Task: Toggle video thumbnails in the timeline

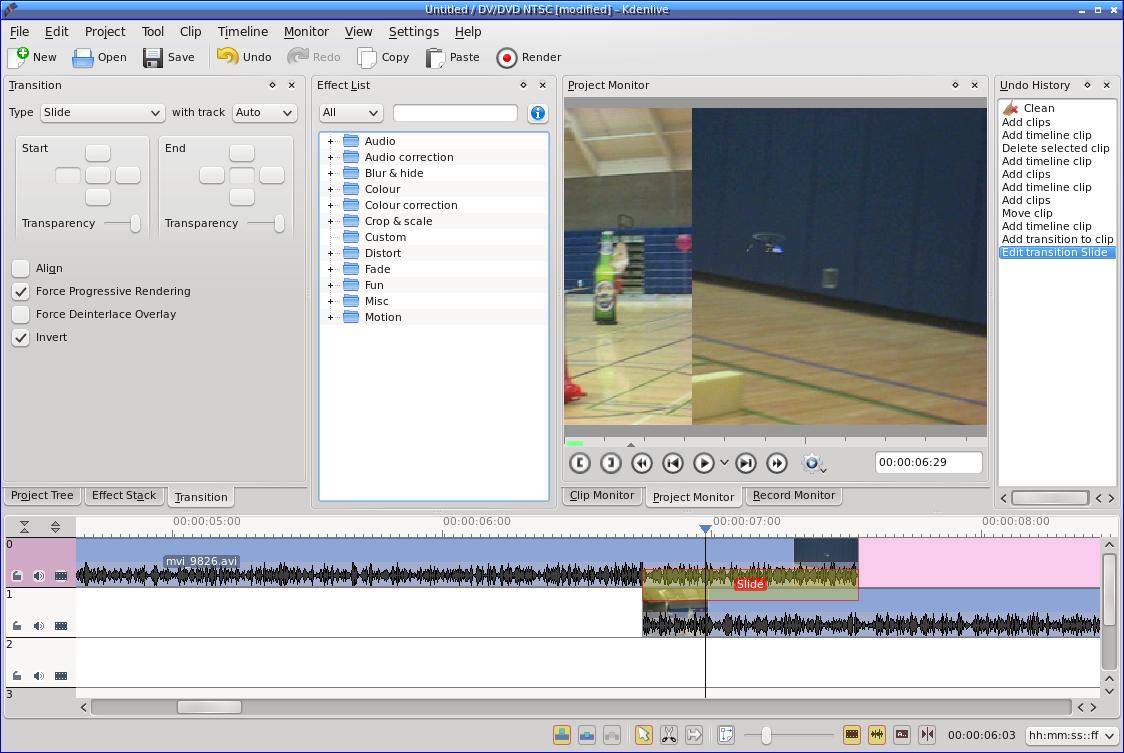Action: pos(852,734)
